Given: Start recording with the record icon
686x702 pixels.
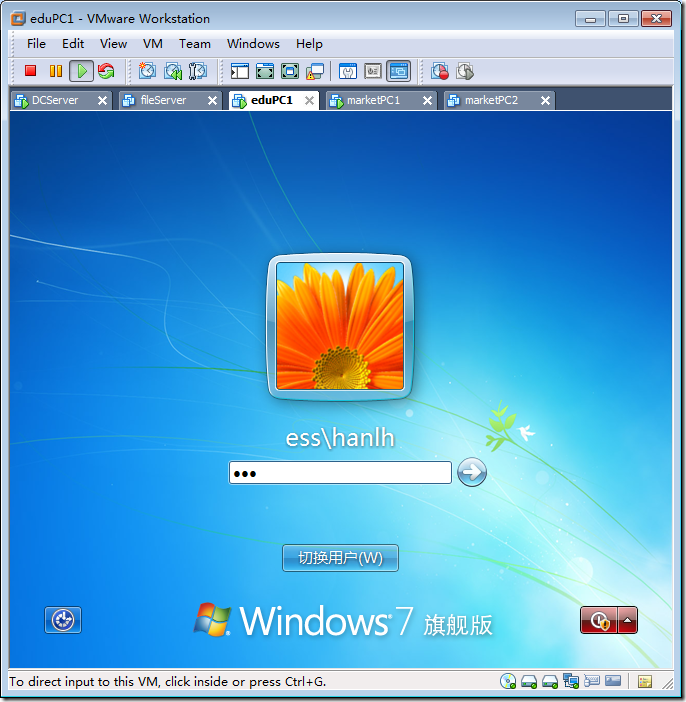Looking at the screenshot, I should 440,71.
